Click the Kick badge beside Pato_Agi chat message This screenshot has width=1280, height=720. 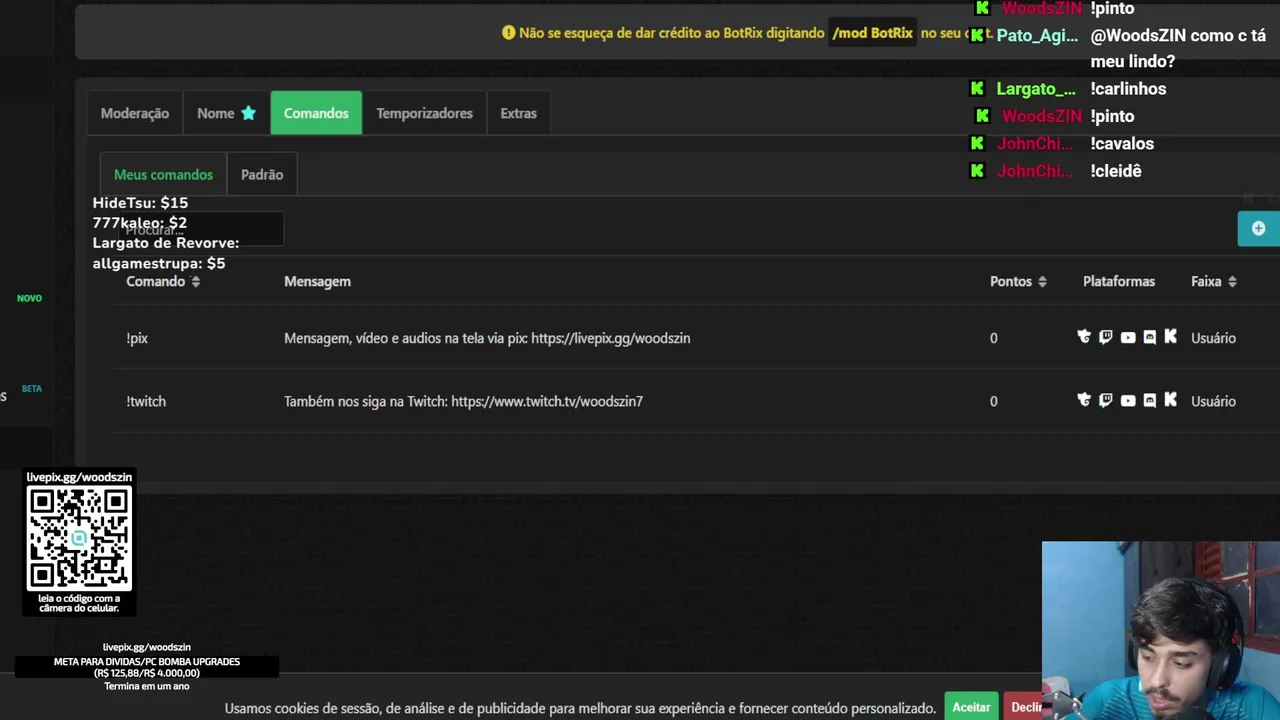977,35
